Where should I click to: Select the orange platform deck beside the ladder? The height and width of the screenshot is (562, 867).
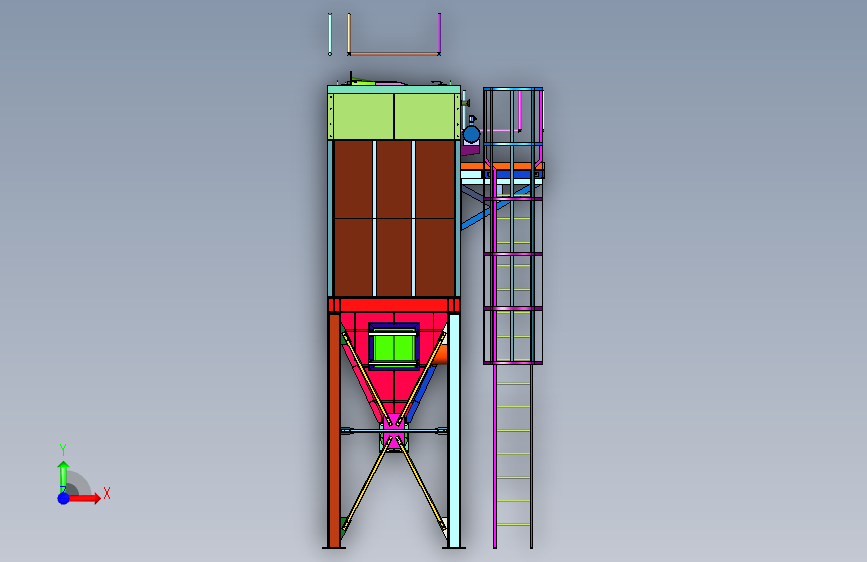click(x=502, y=166)
